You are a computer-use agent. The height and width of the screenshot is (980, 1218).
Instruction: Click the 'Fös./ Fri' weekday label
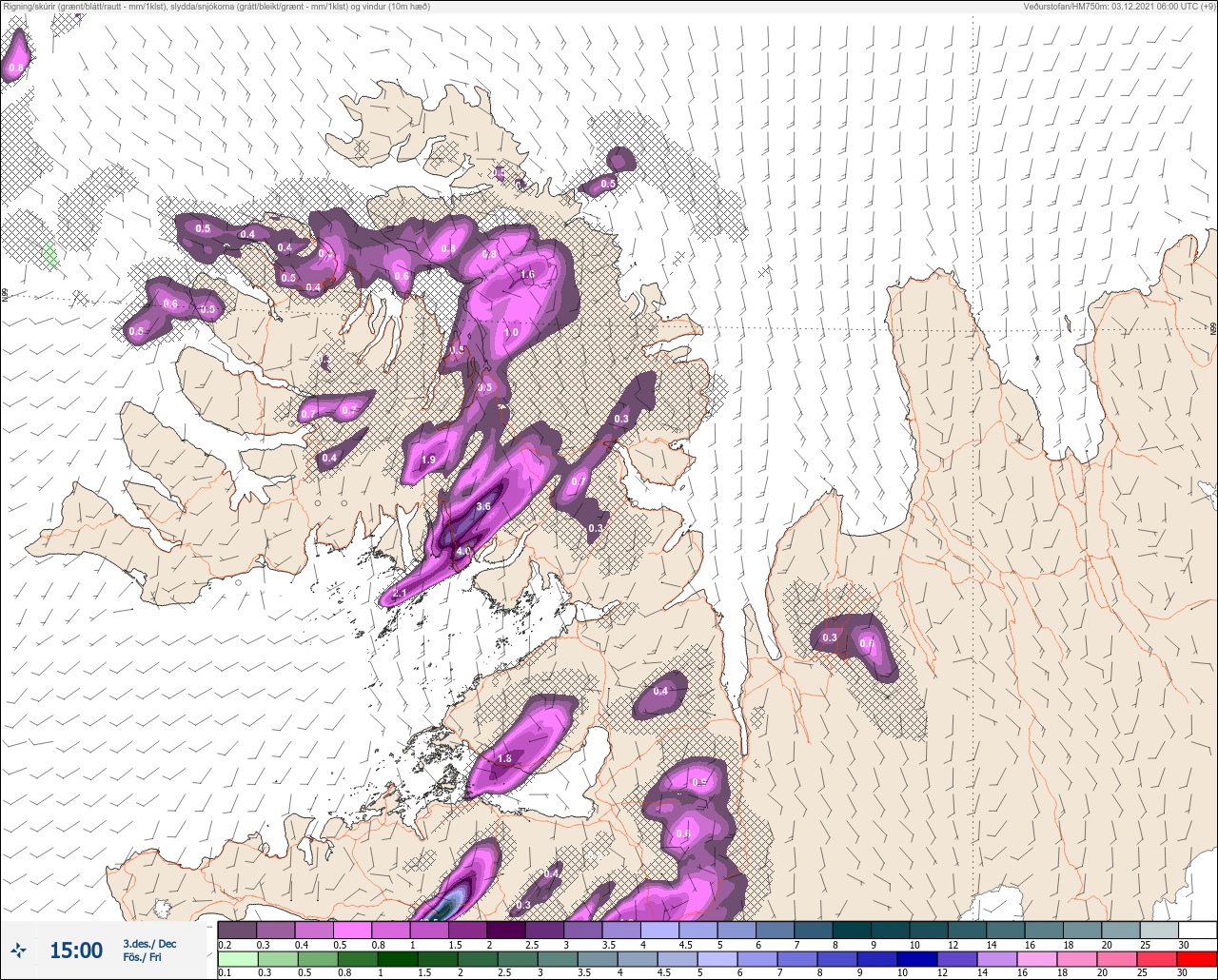click(142, 957)
